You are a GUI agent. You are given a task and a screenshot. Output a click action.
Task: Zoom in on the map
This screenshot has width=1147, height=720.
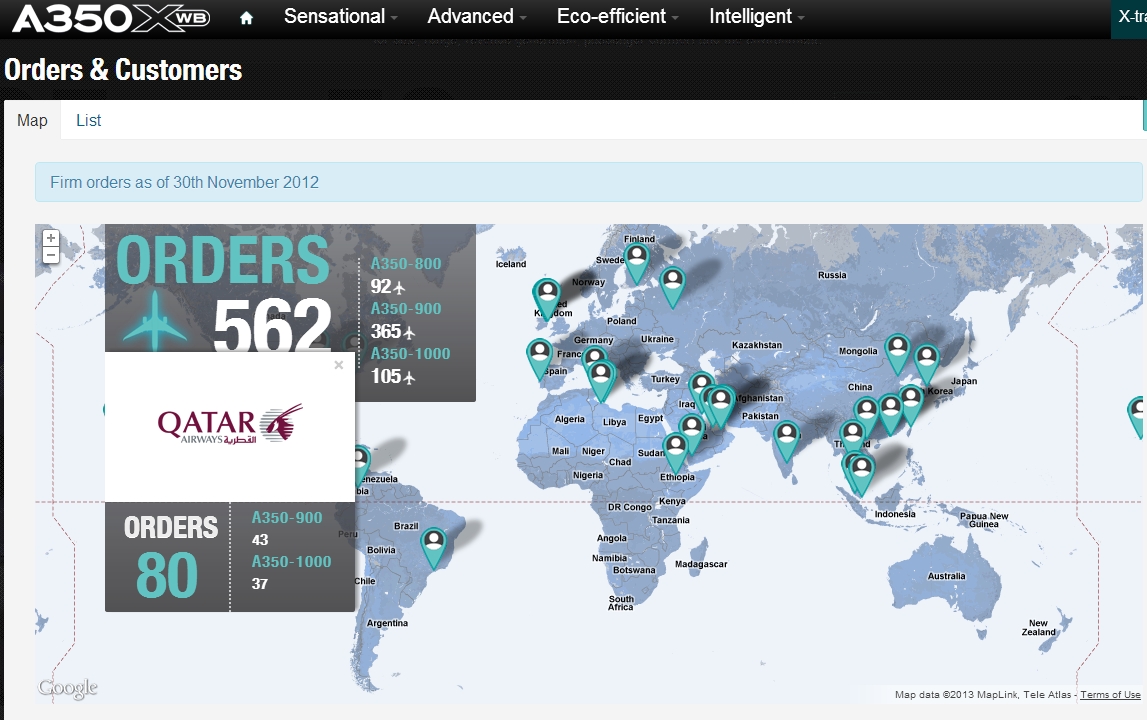point(50,238)
